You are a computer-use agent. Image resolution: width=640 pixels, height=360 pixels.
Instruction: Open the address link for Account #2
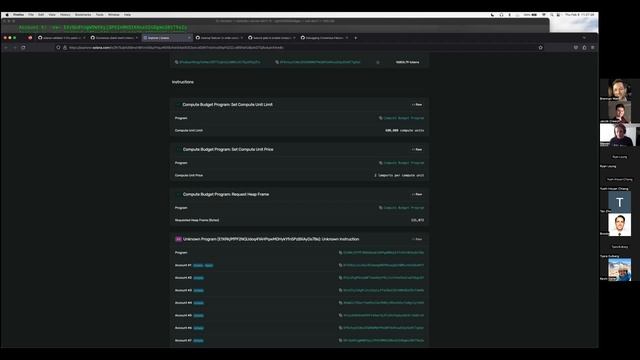(383, 278)
